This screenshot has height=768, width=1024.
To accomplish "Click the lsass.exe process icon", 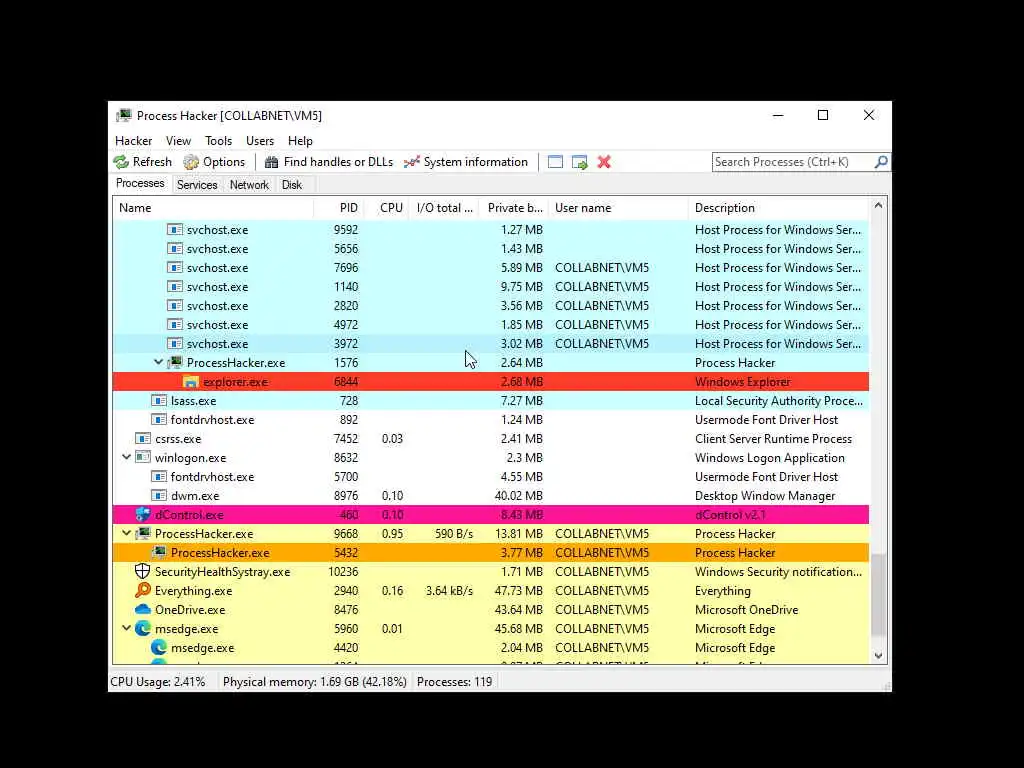I will pos(159,400).
